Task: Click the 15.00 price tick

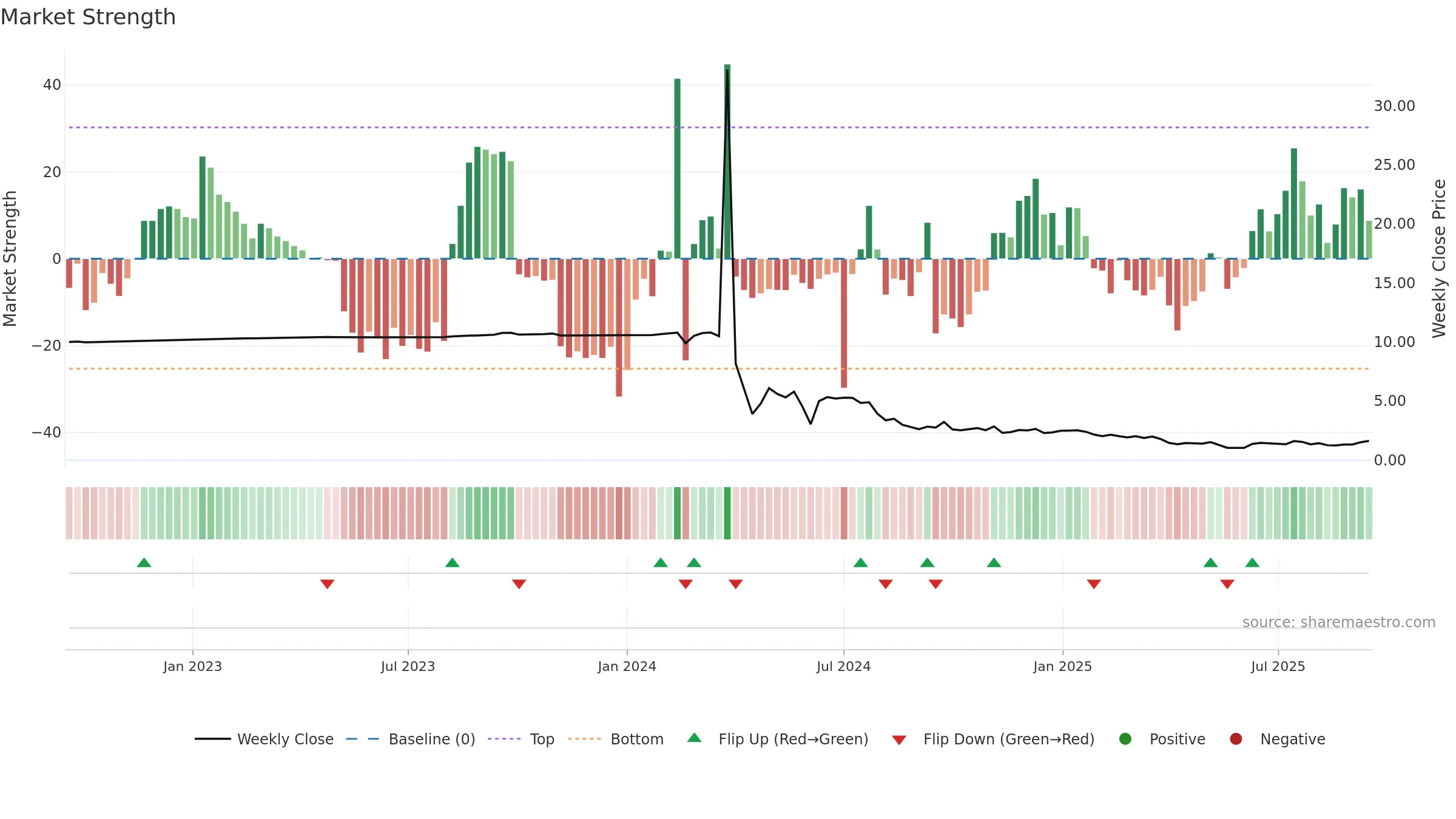Action: coord(1394,283)
